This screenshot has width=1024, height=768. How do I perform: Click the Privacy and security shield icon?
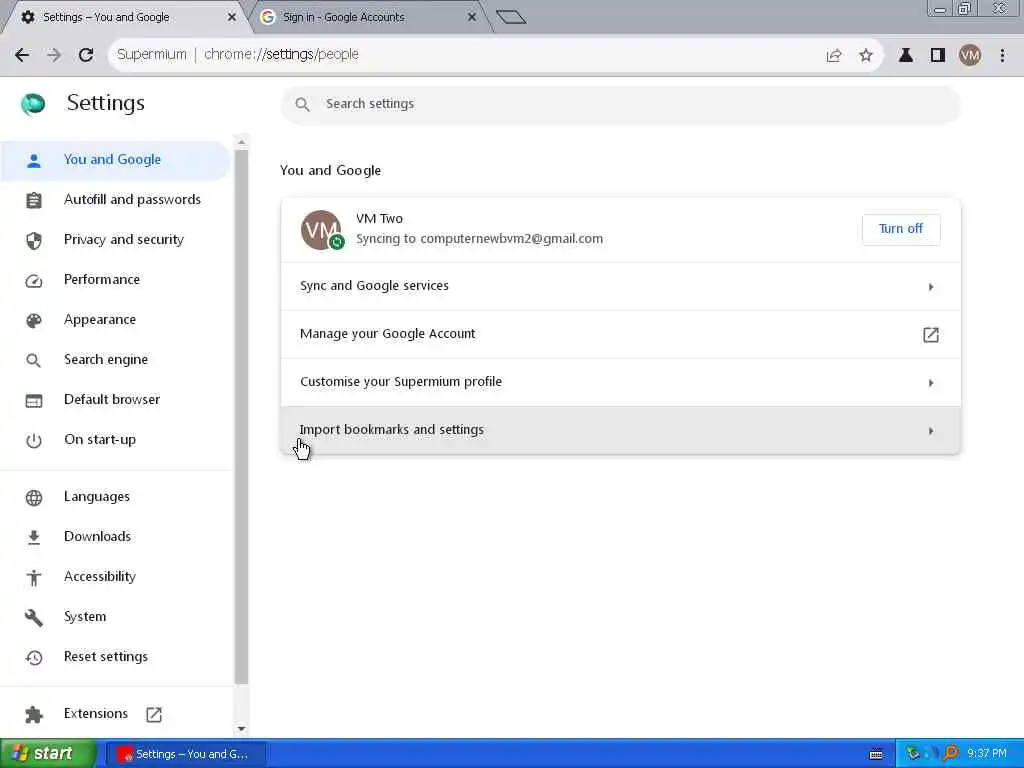tap(33, 240)
